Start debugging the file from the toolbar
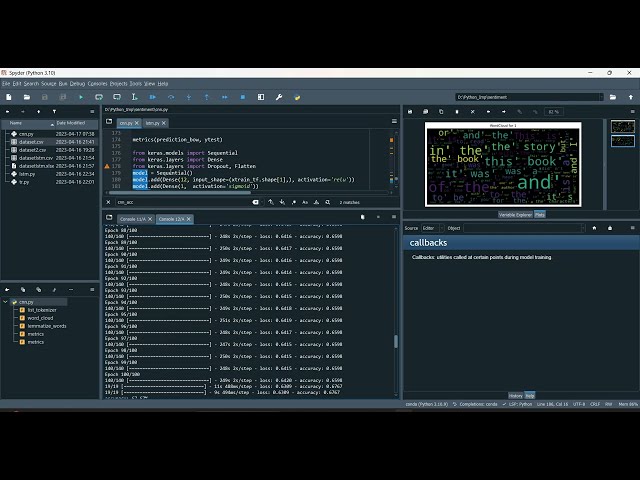Screen dimensions: 640x480 tap(153, 97)
